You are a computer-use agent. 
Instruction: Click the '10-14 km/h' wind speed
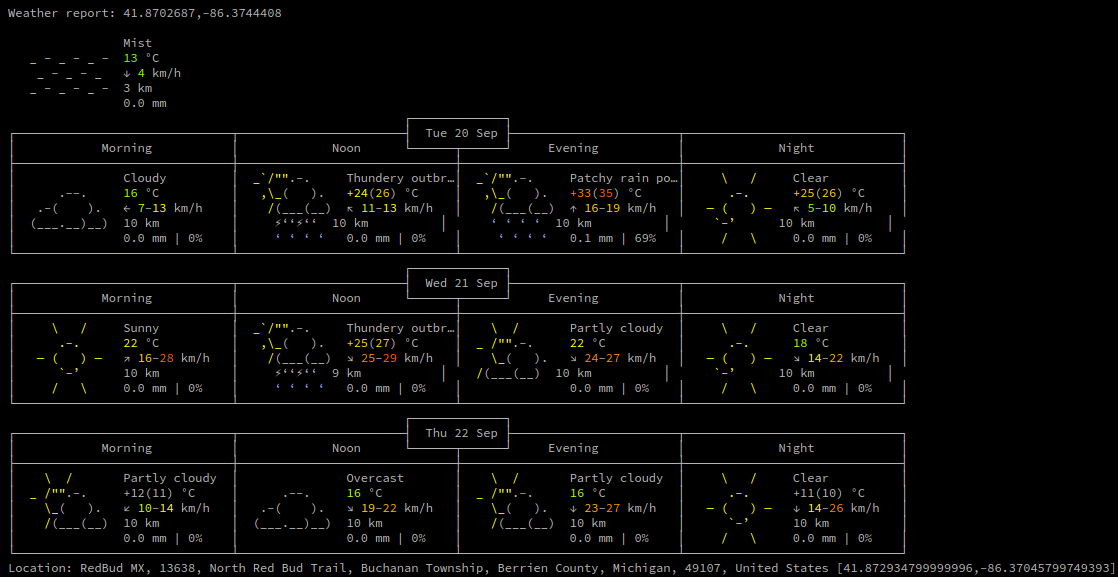(x=174, y=508)
